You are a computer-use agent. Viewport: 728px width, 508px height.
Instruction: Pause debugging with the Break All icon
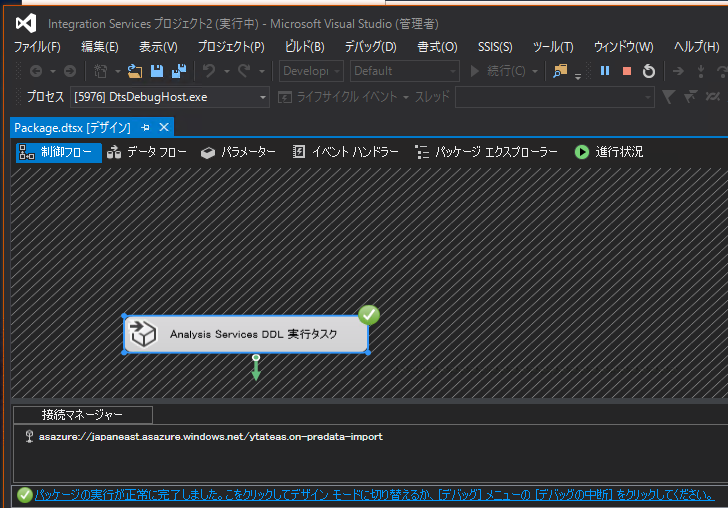click(x=604, y=71)
